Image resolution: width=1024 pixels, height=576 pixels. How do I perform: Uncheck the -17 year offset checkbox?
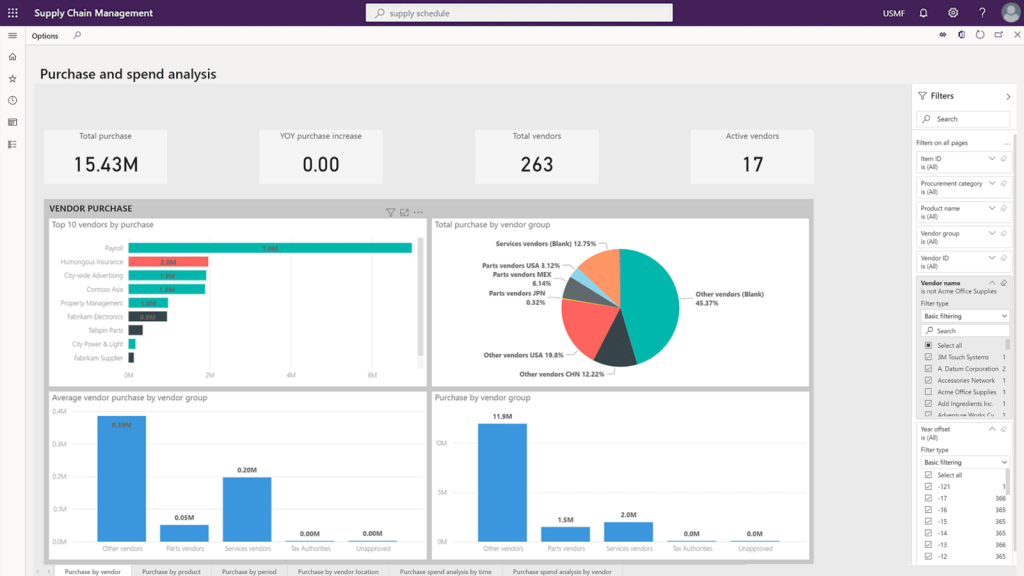929,498
